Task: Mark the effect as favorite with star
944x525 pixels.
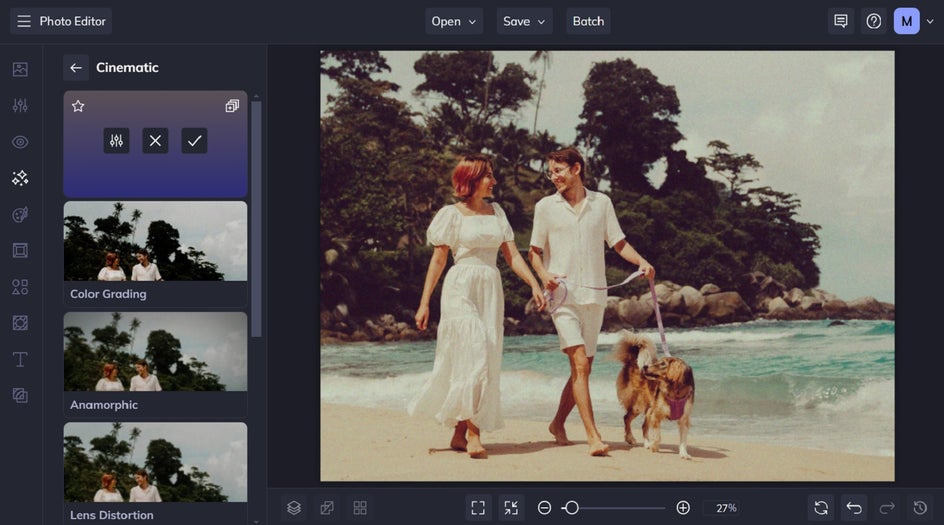Action: 78,106
